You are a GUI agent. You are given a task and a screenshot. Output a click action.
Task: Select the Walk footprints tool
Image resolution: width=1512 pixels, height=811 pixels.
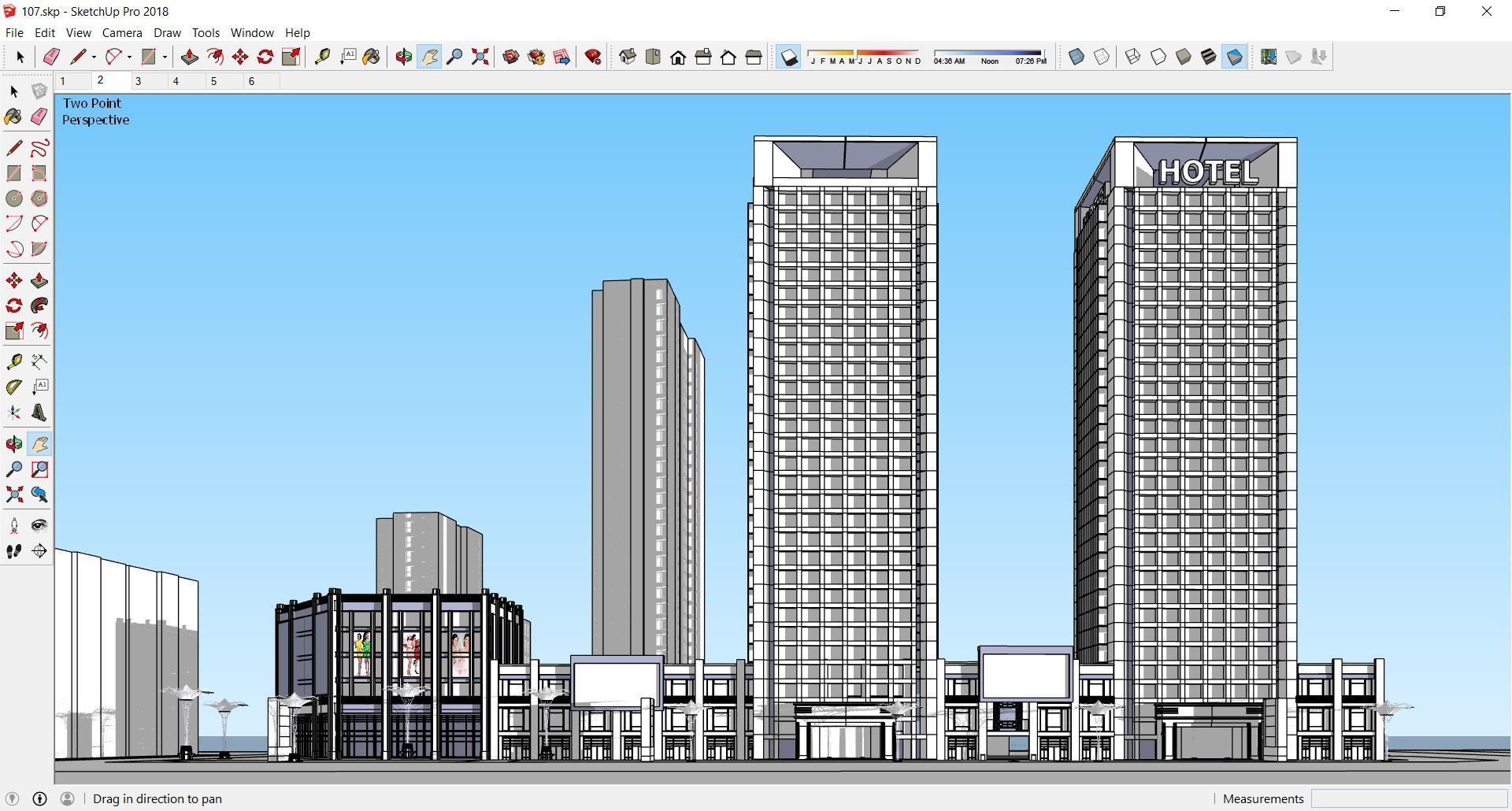[14, 551]
